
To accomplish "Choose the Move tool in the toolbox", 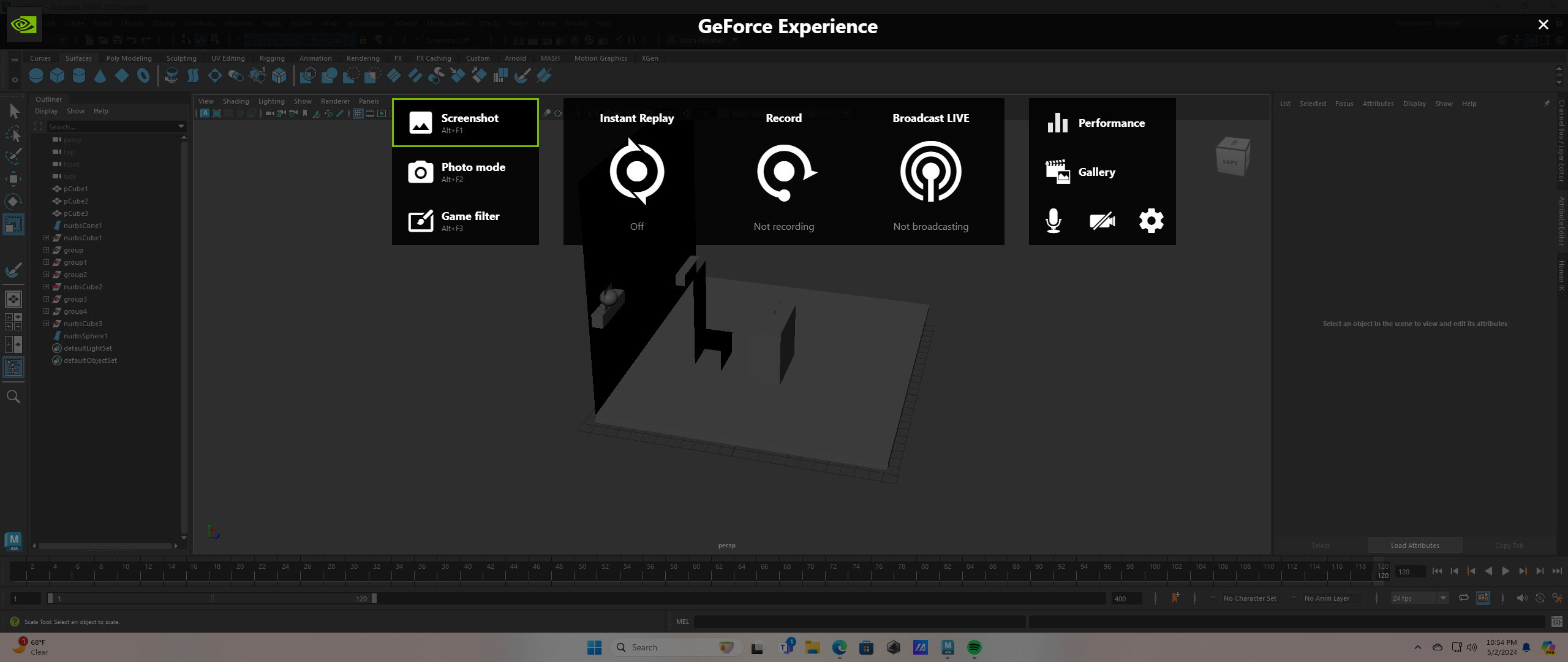I will [13, 179].
